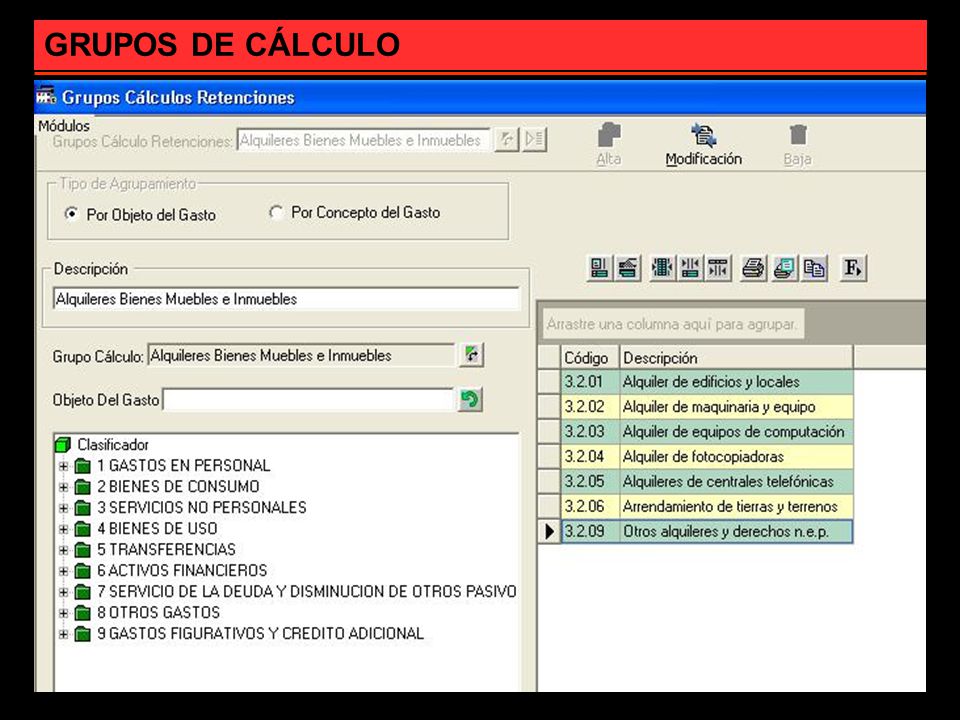Click the Descripción column header in the grid
Screen dimensions: 960x720
736,358
